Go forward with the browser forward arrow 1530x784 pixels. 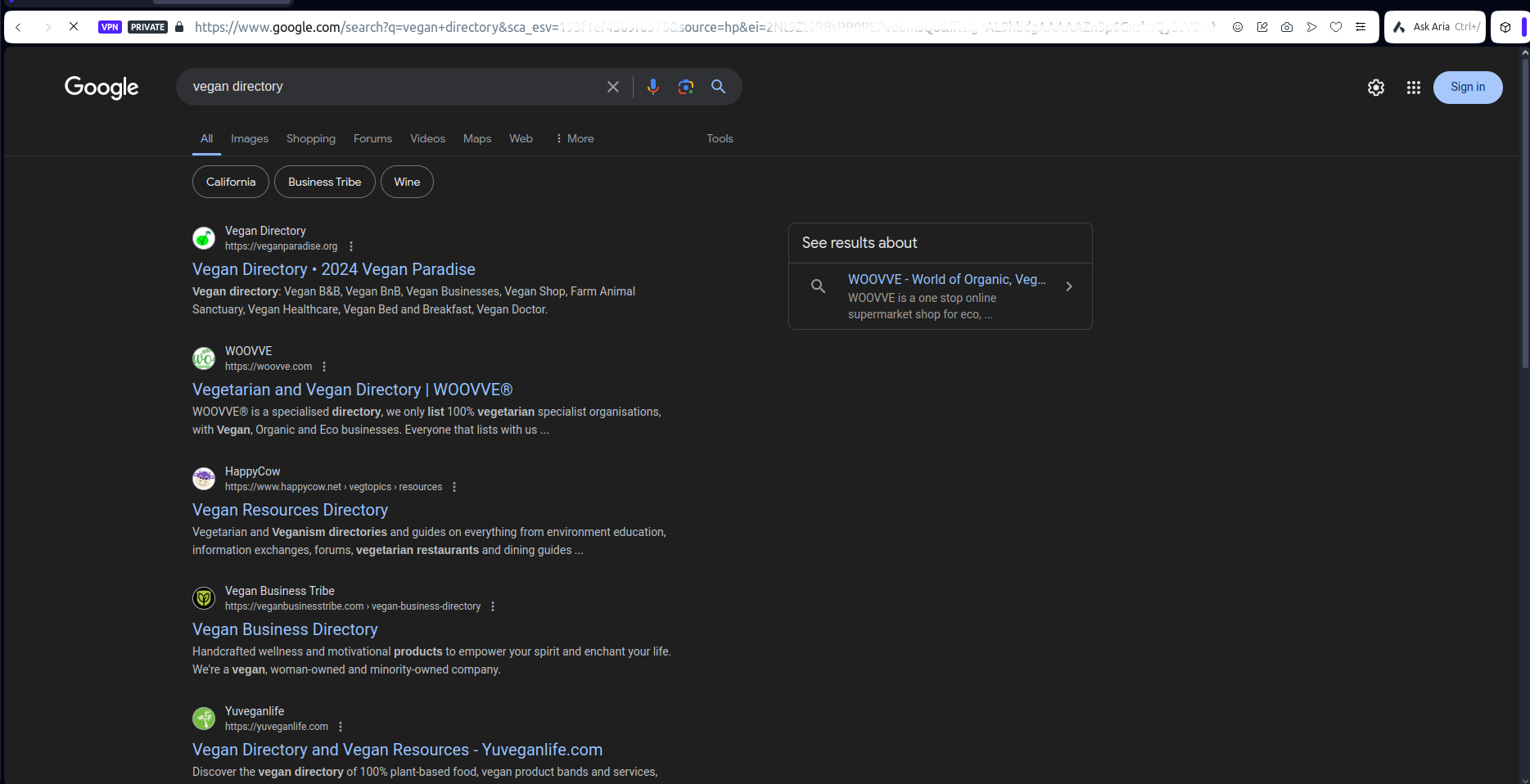tap(47, 27)
